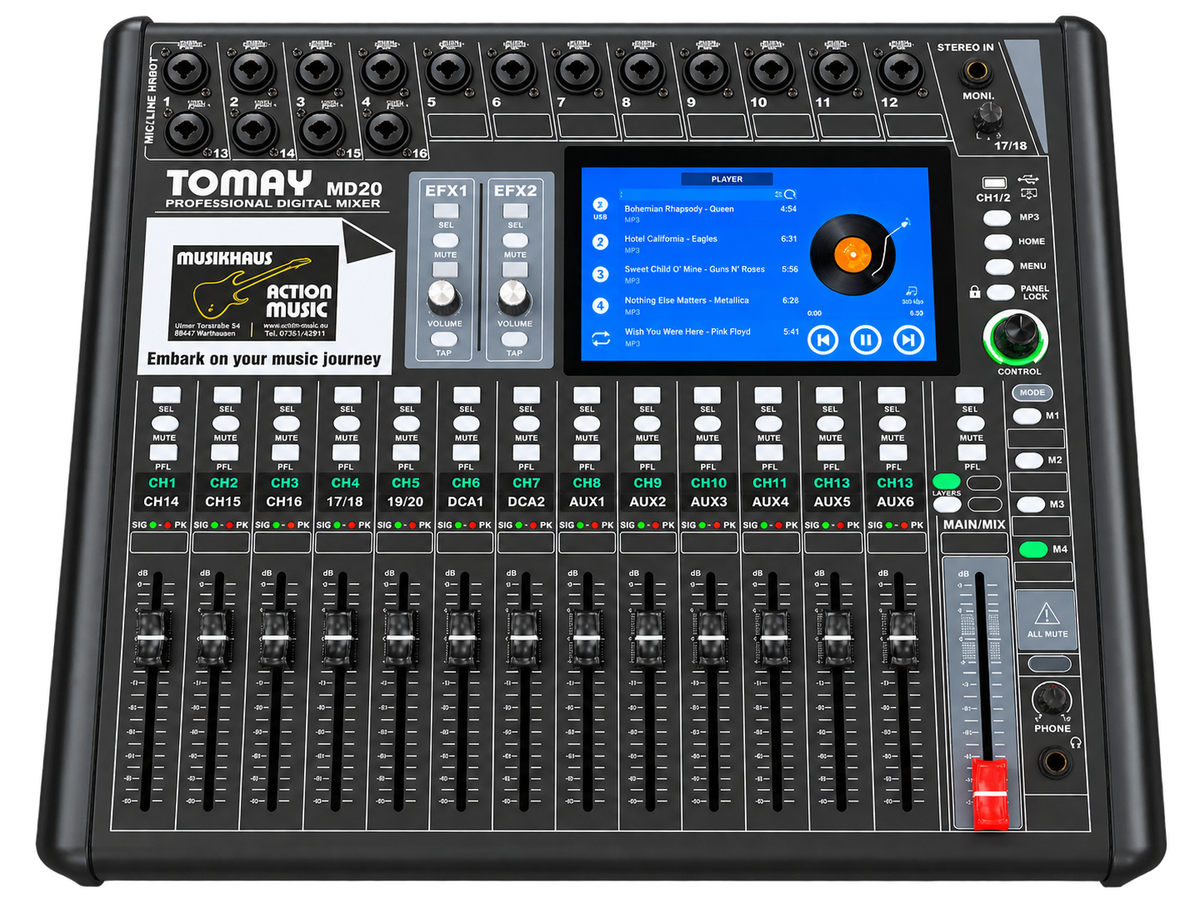
Task: Click the padlock icon beside Panel Lock
Action: 975,292
